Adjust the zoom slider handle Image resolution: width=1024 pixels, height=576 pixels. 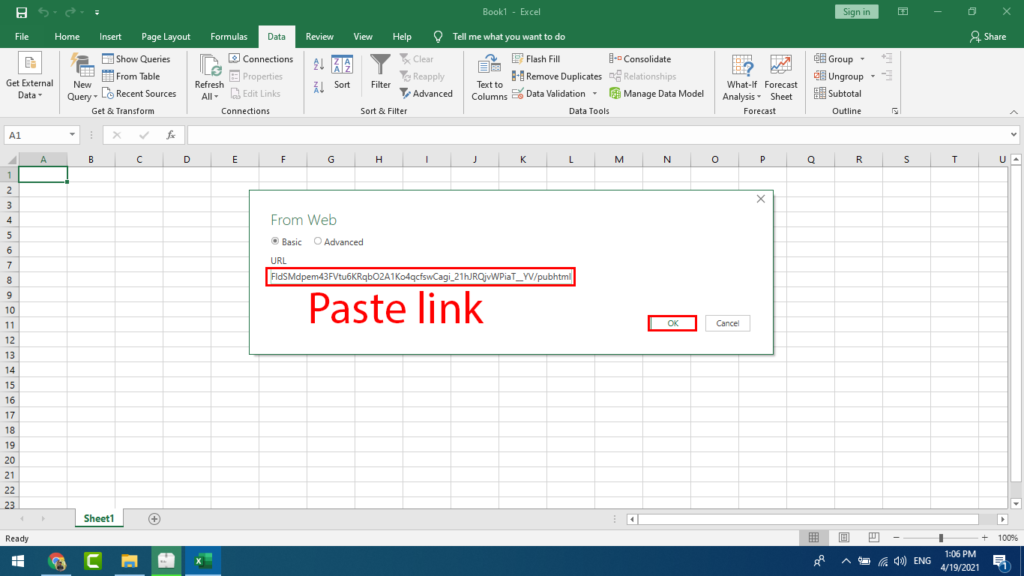point(941,537)
